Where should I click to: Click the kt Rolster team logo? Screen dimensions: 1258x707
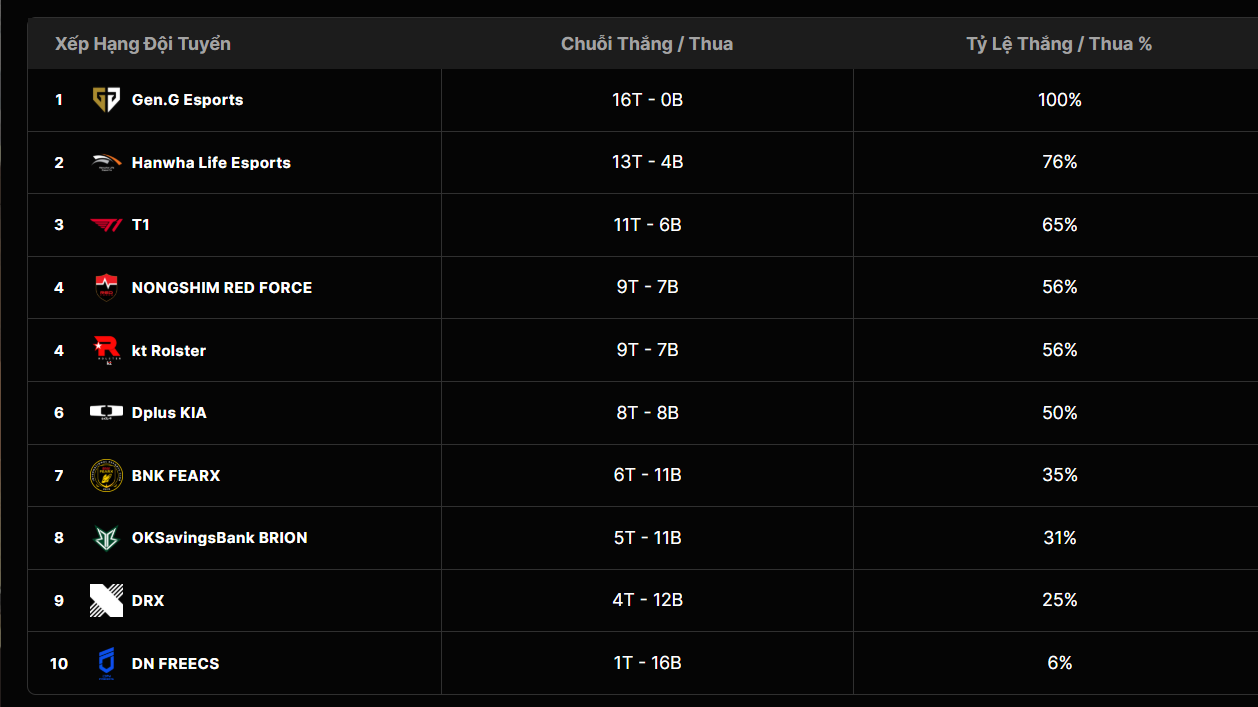(x=106, y=350)
